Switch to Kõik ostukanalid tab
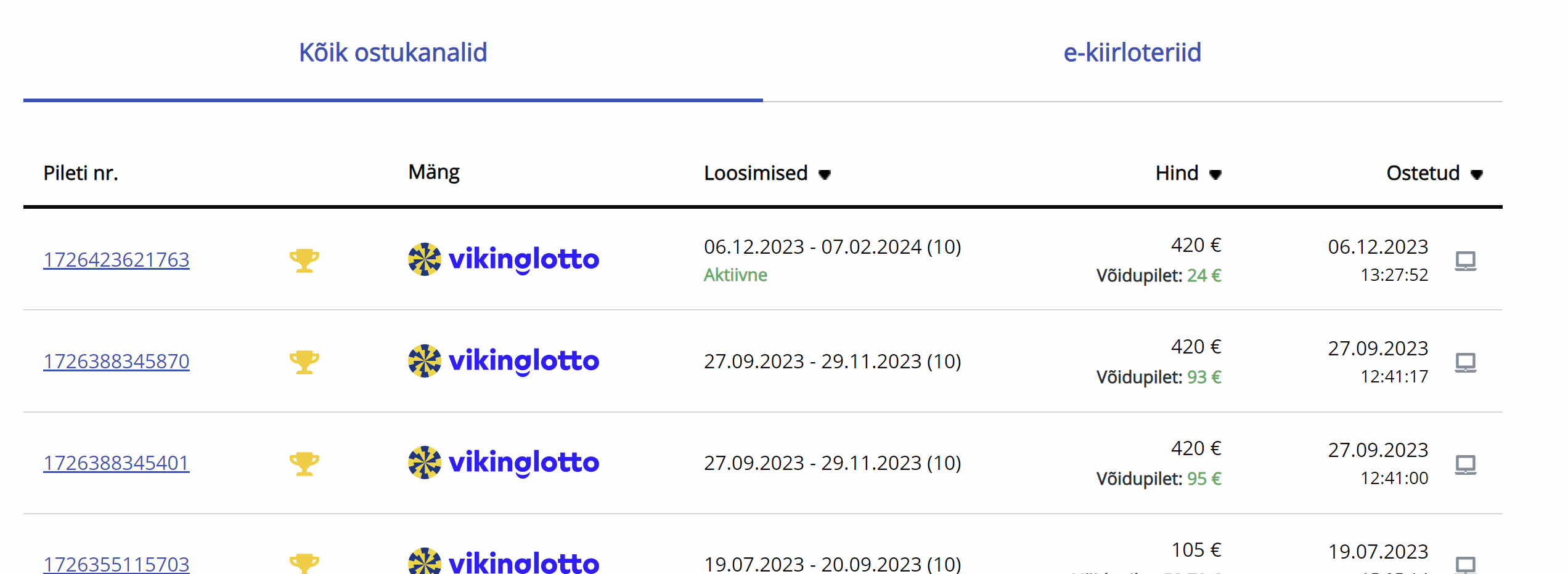Screen dimensions: 1568x574 (393, 52)
